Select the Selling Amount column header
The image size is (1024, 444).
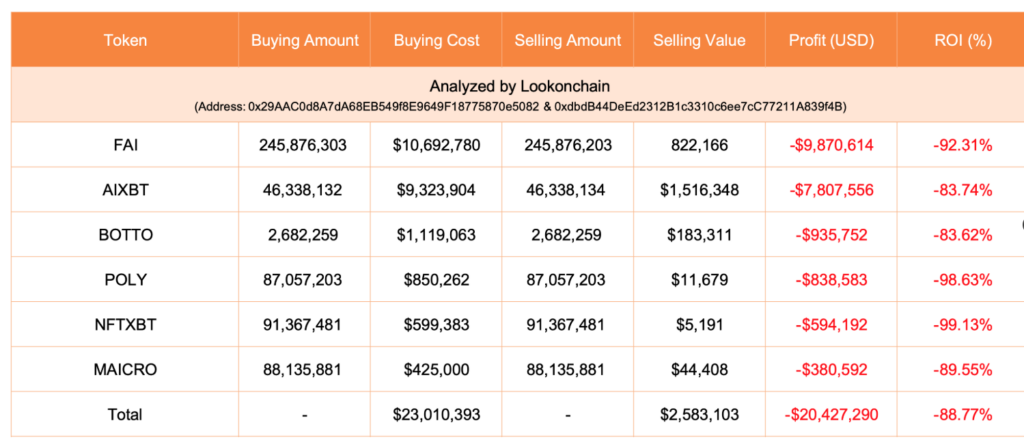tap(567, 41)
